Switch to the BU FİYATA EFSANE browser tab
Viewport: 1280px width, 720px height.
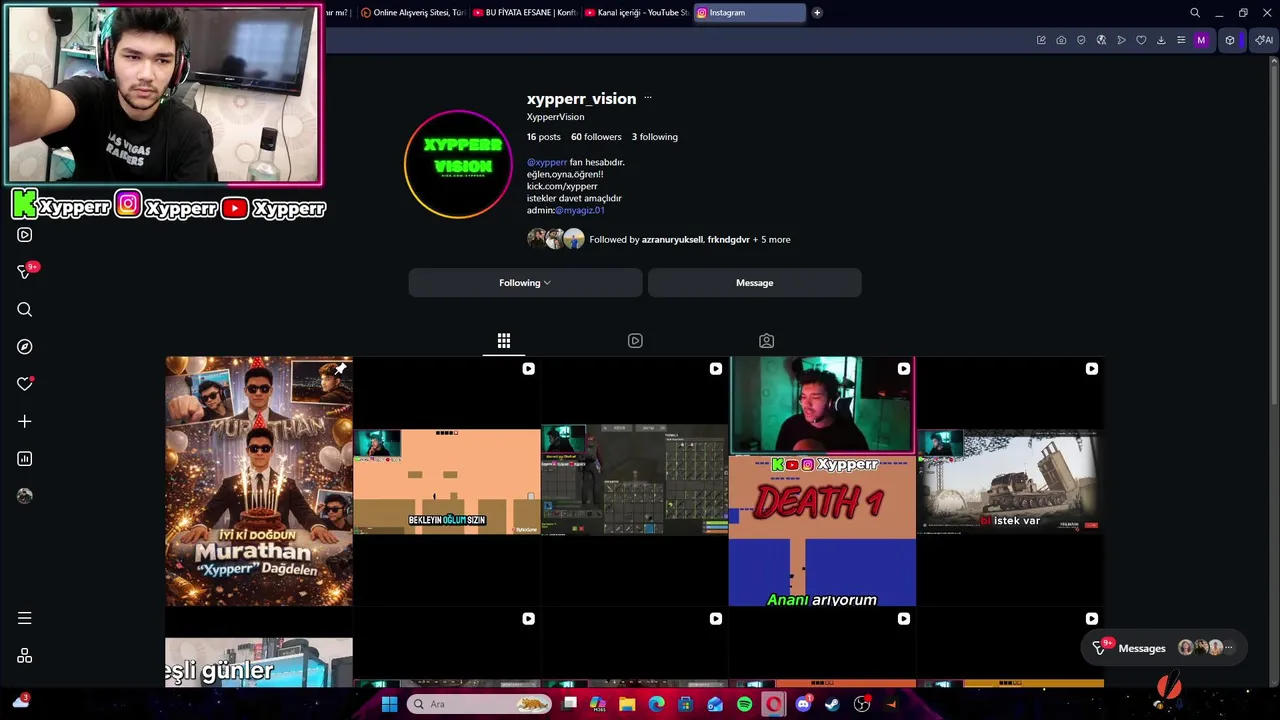[x=524, y=13]
